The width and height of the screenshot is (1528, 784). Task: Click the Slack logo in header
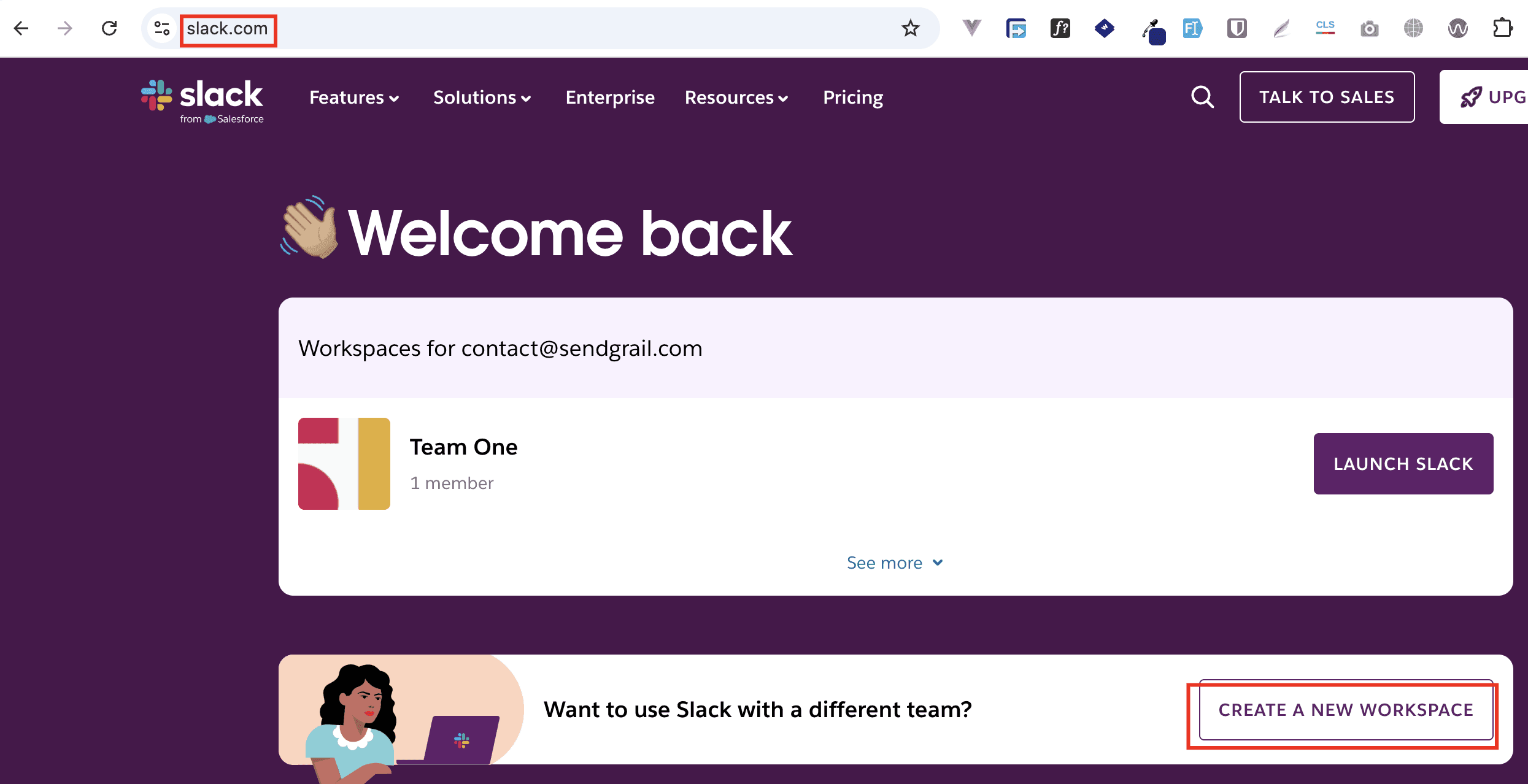(203, 101)
